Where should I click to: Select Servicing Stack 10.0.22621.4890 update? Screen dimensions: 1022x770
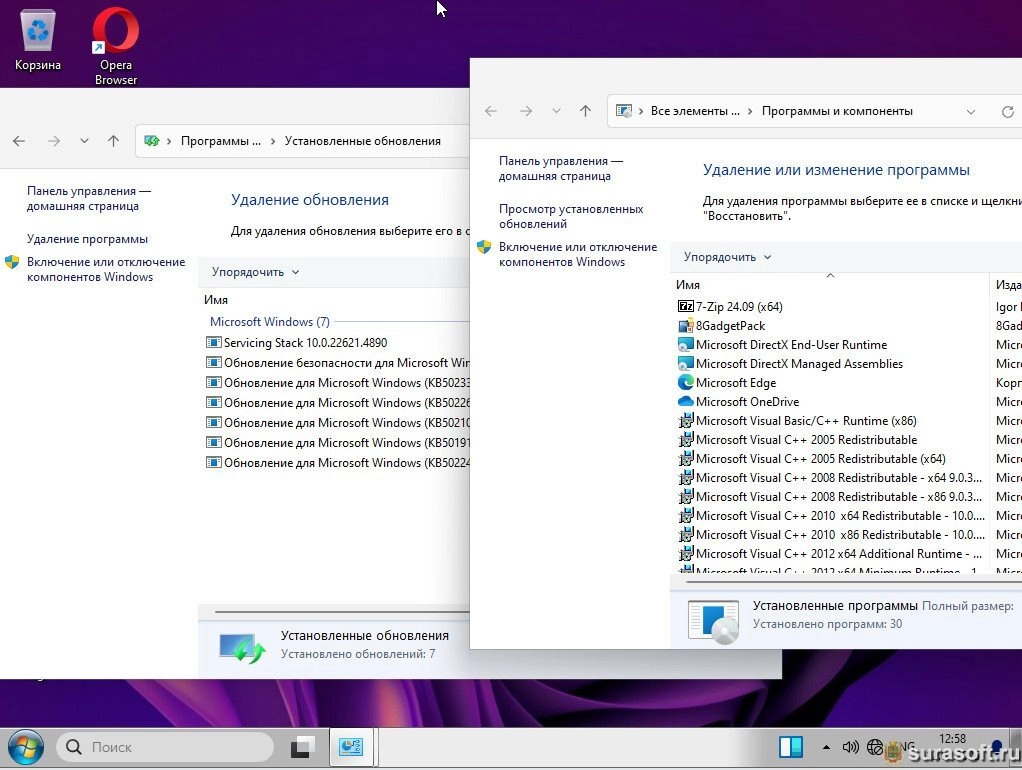305,343
